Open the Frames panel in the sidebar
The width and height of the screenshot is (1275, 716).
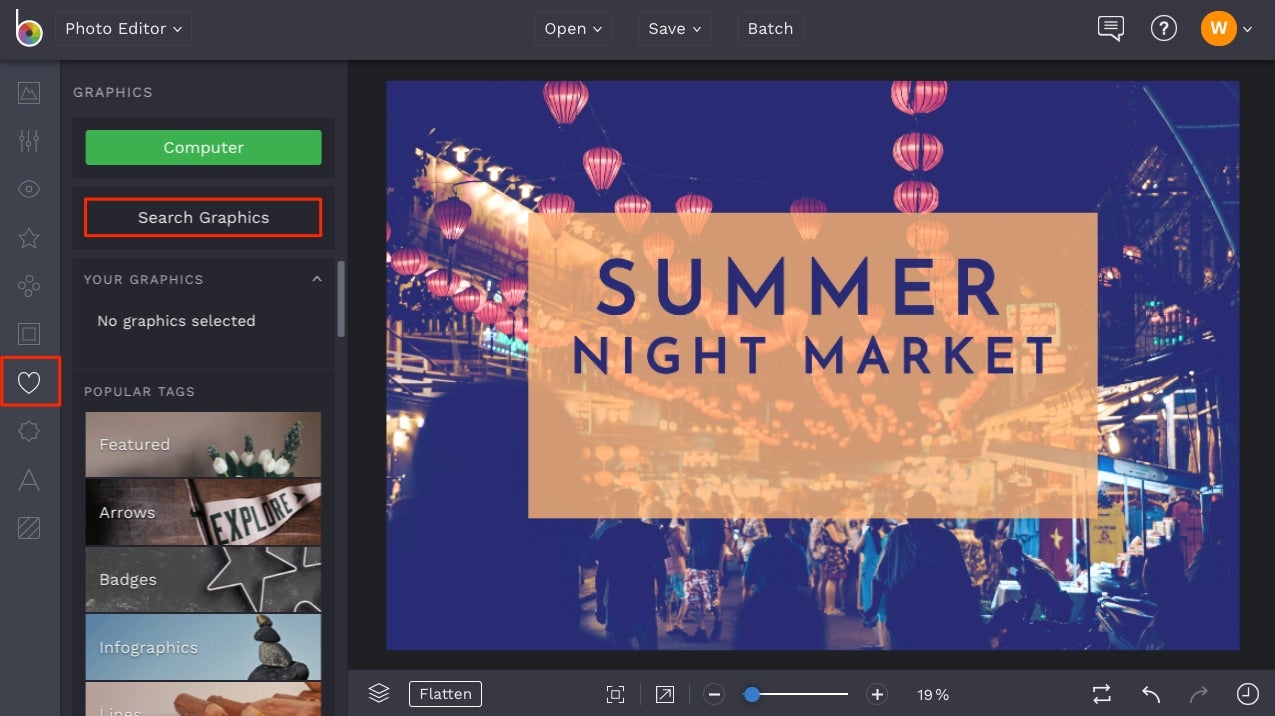tap(28, 333)
